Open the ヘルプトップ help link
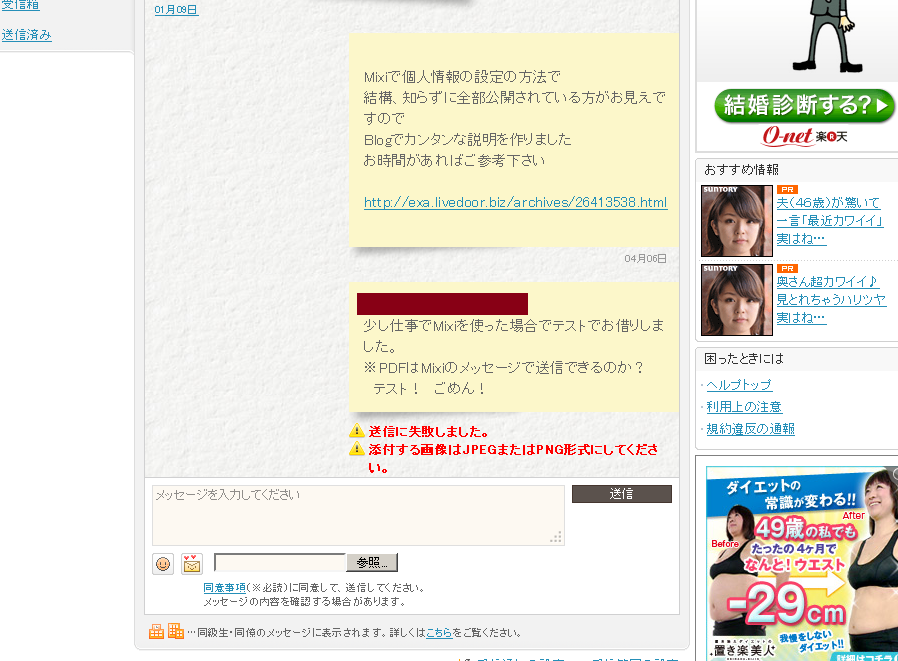Screen dimensions: 898x661 (739, 385)
